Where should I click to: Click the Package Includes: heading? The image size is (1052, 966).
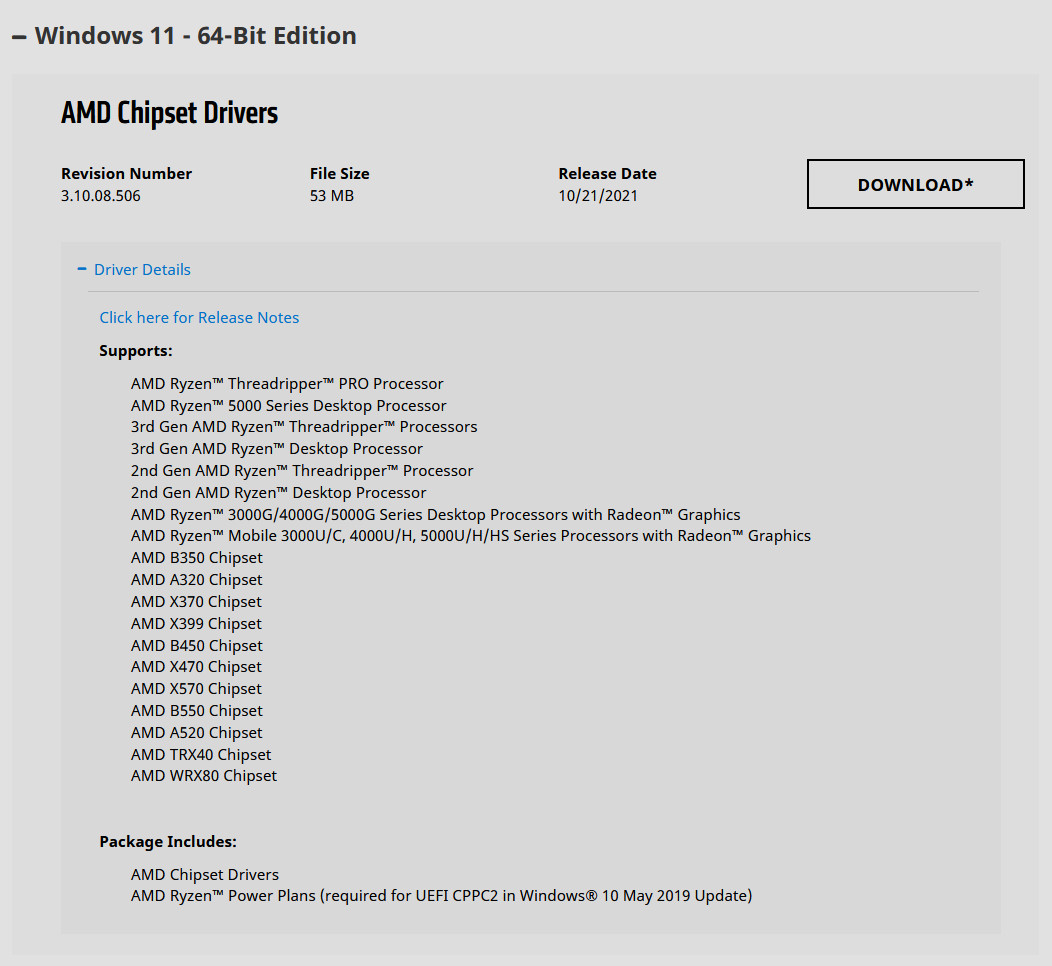(168, 842)
